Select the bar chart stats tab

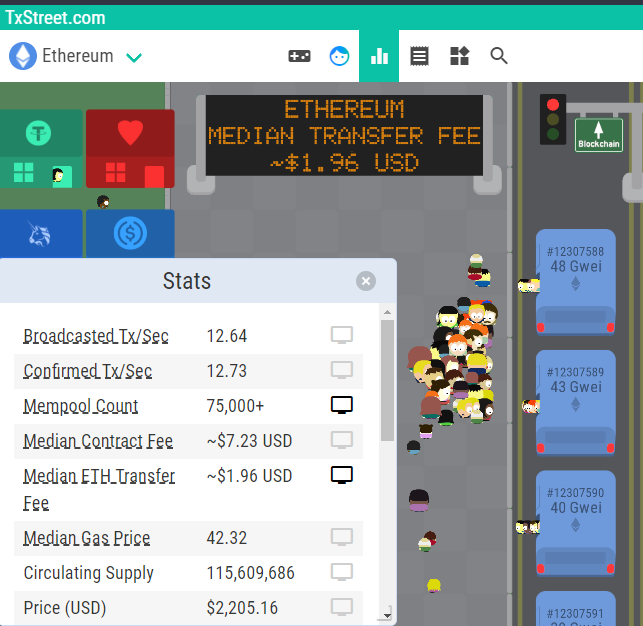coord(379,56)
